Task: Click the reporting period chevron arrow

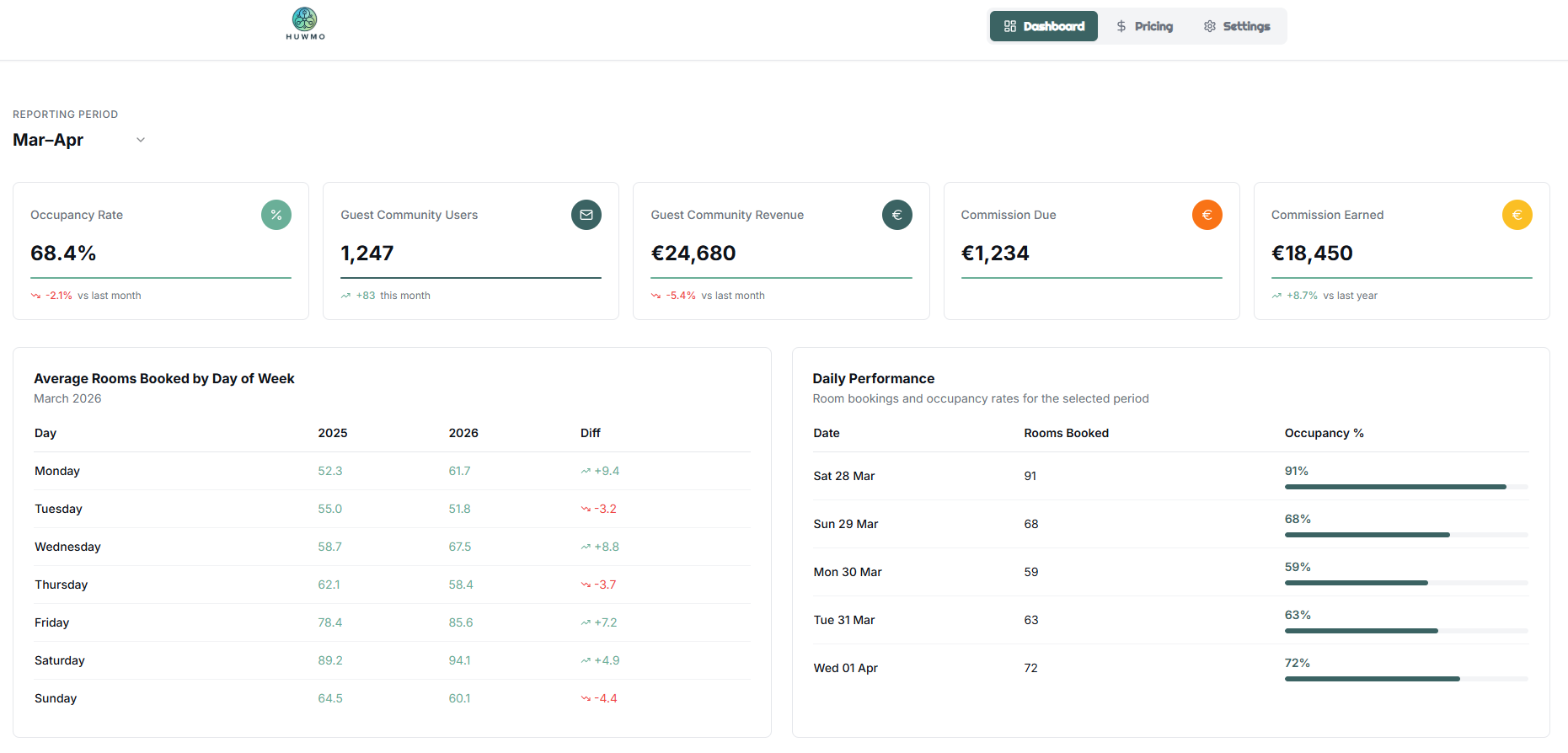Action: (x=141, y=140)
